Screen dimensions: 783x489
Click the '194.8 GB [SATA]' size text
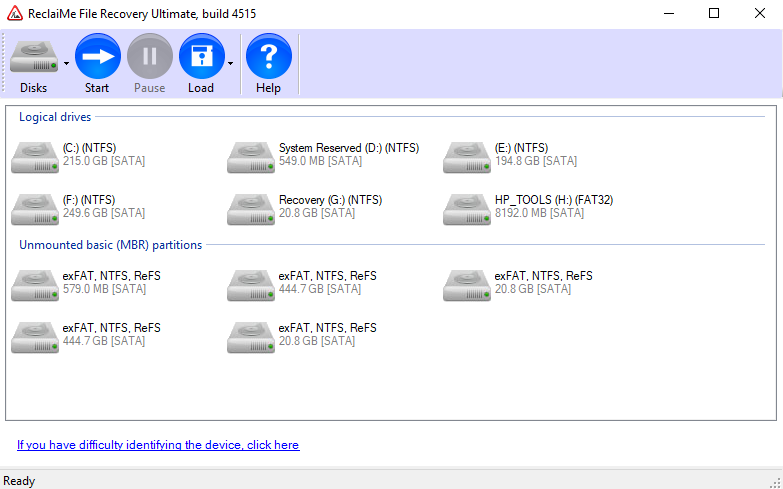[536, 161]
